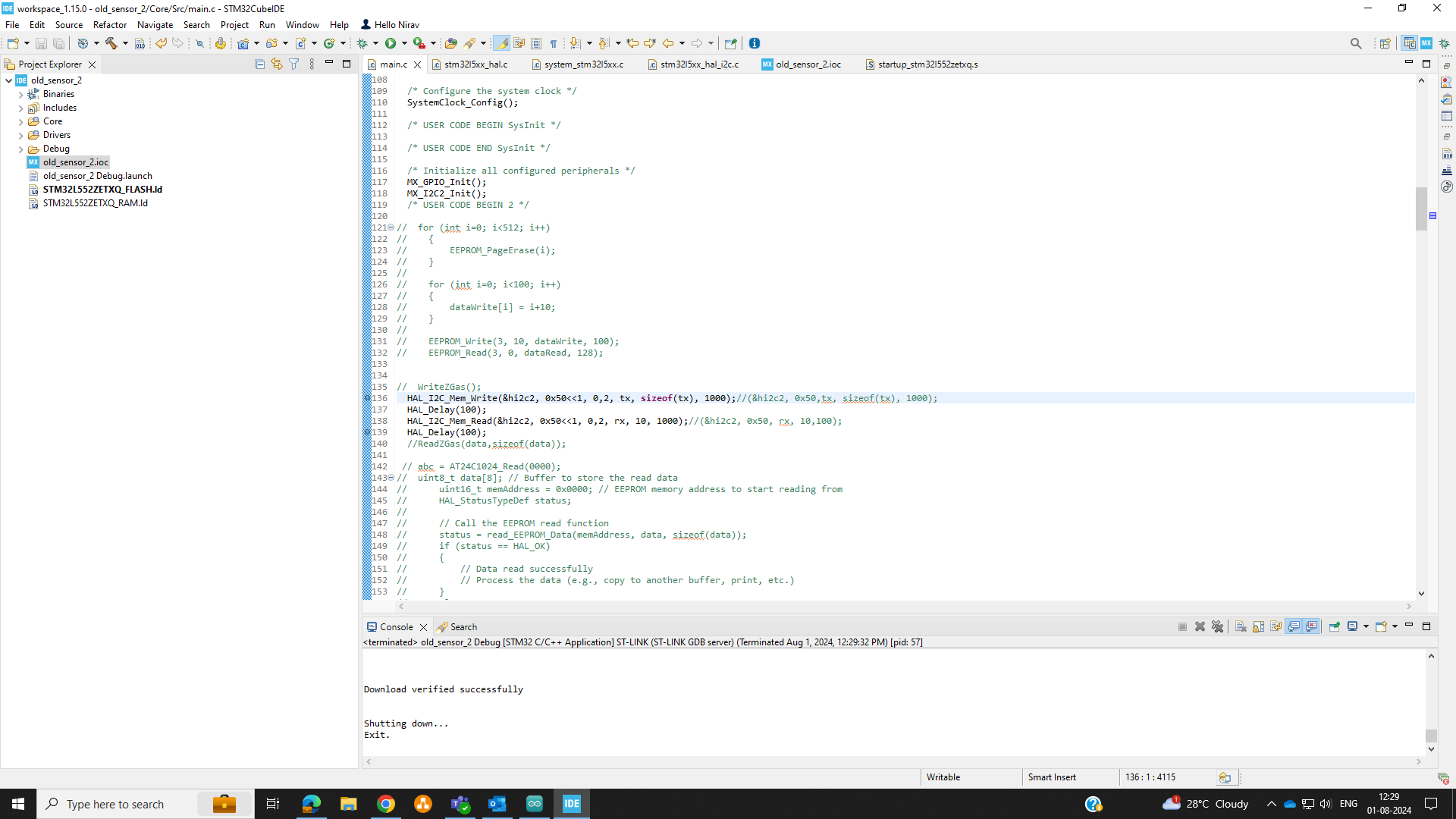Skip all breakpoints using the toolbar icon

199,43
